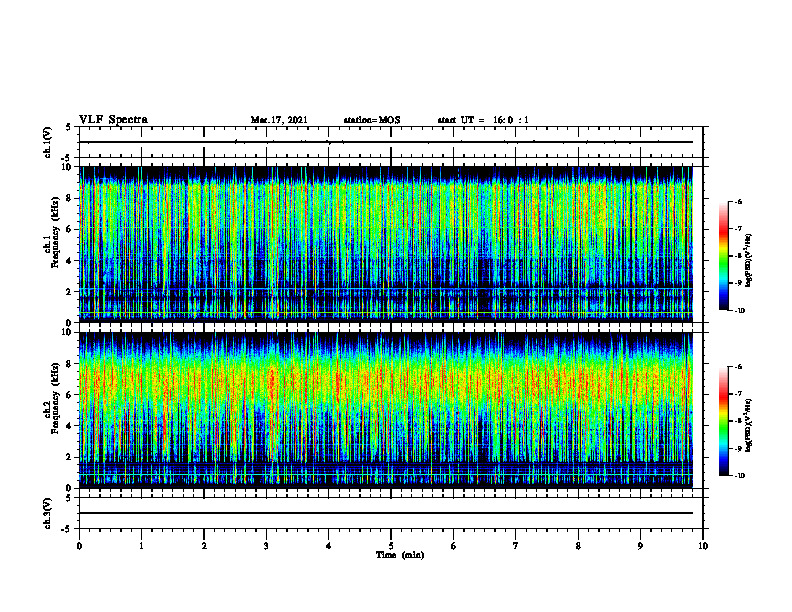792x612 pixels.
Task: Click the 'Time (min)' axis label
Action: pyautogui.click(x=400, y=555)
